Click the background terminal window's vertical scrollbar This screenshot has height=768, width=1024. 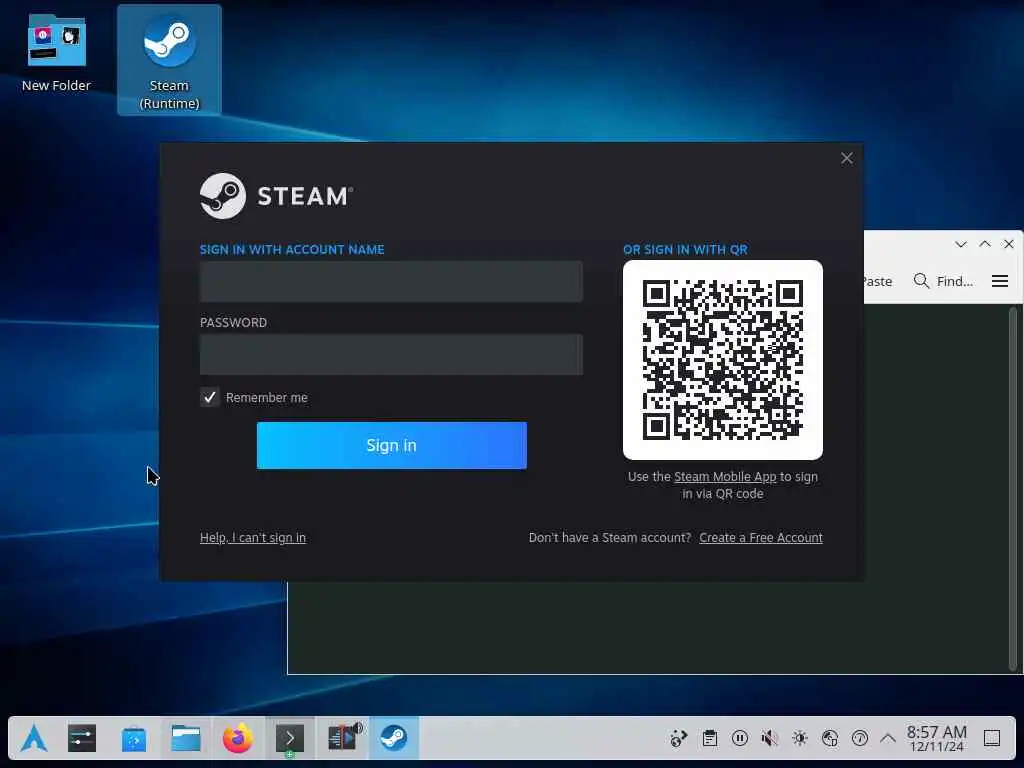coord(1013,488)
